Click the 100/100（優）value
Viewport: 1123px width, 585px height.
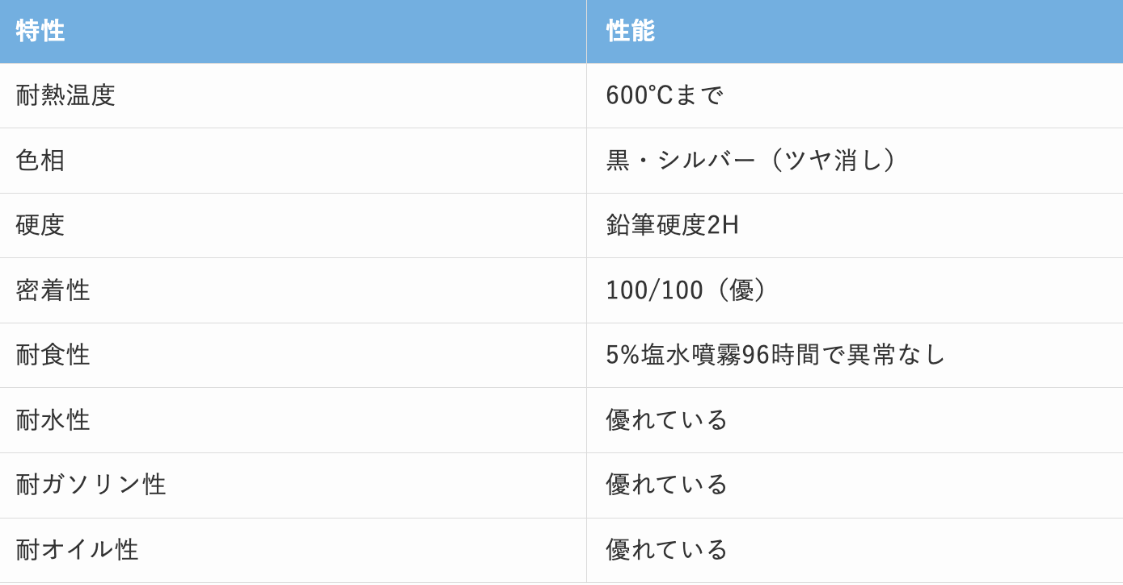[x=686, y=291]
